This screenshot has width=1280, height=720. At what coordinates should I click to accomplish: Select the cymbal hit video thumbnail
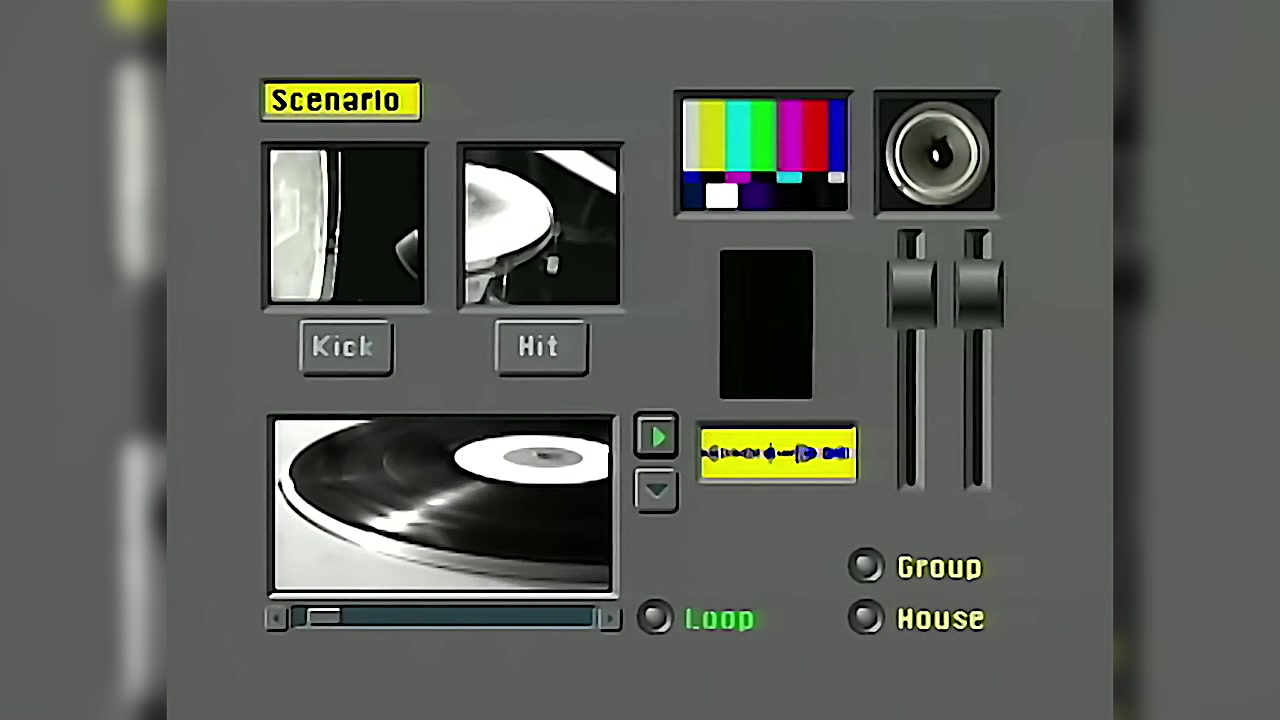pyautogui.click(x=541, y=226)
